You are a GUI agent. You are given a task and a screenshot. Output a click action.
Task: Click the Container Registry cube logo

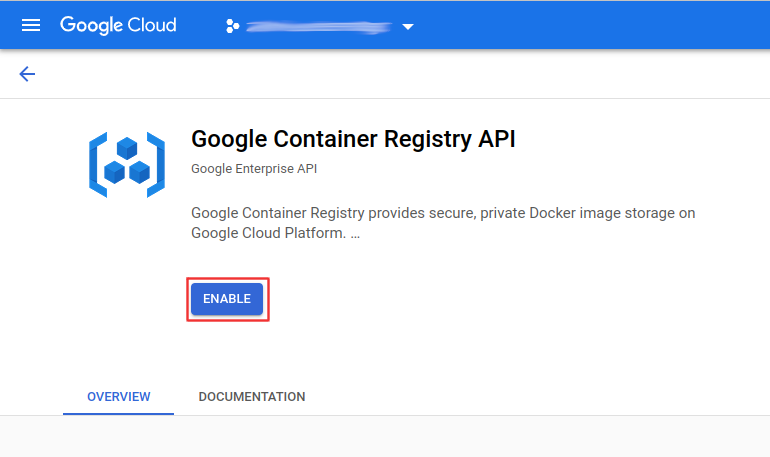tap(127, 165)
